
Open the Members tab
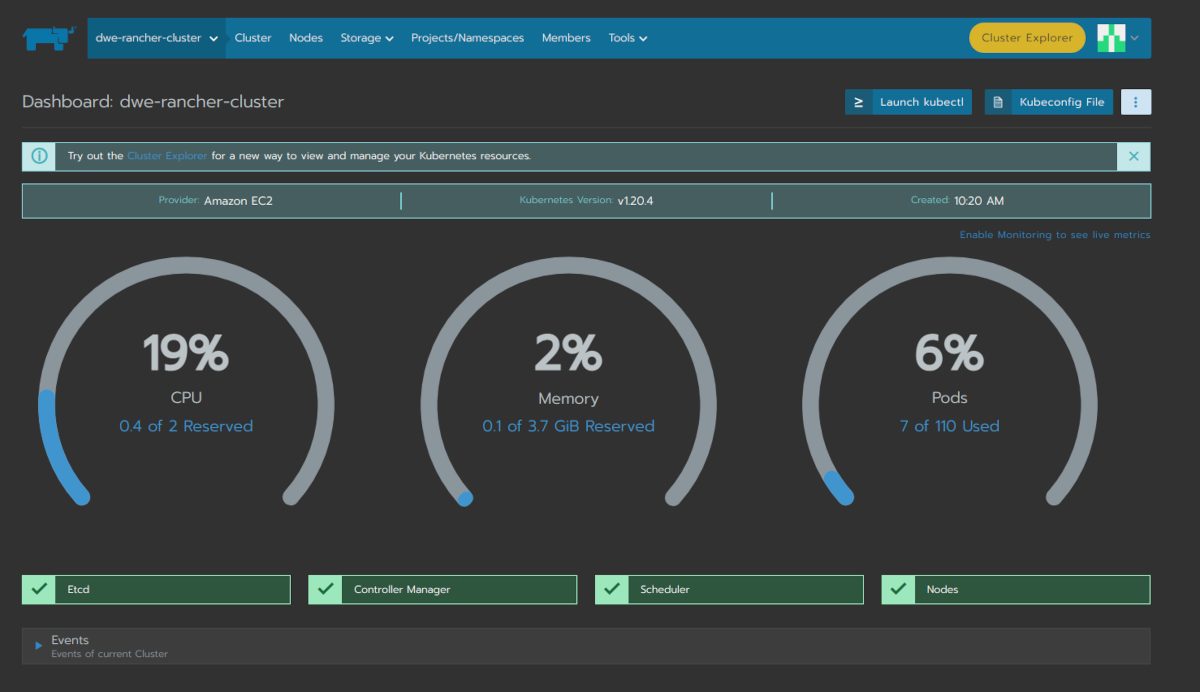pyautogui.click(x=566, y=38)
